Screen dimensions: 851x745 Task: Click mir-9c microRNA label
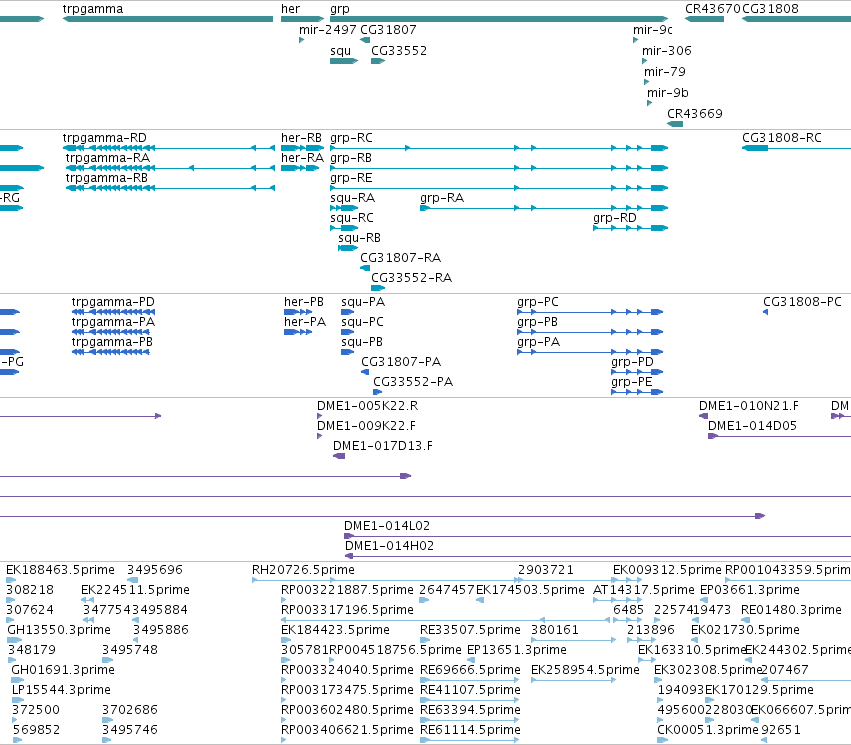(653, 30)
